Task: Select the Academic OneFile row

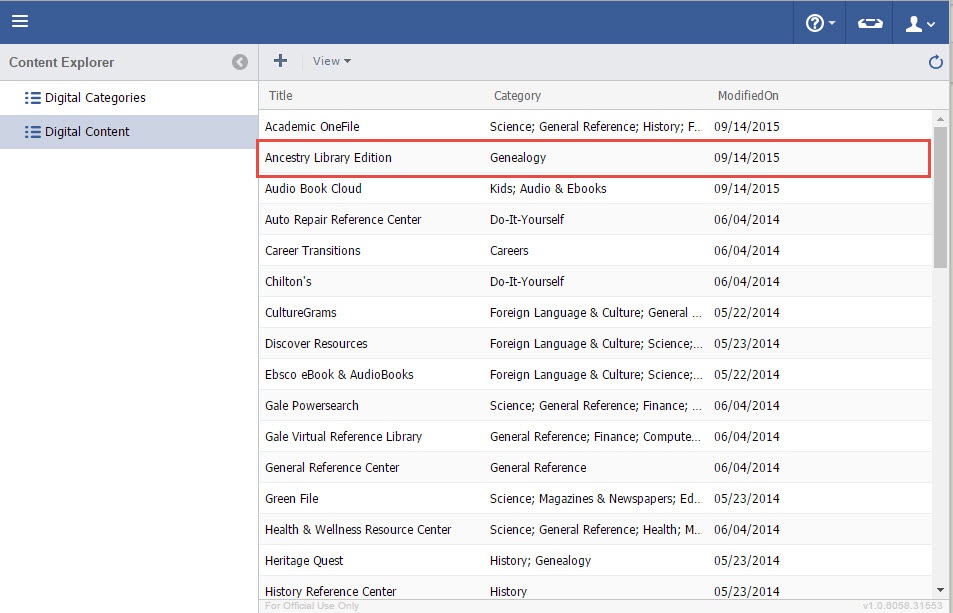Action: pyautogui.click(x=312, y=127)
